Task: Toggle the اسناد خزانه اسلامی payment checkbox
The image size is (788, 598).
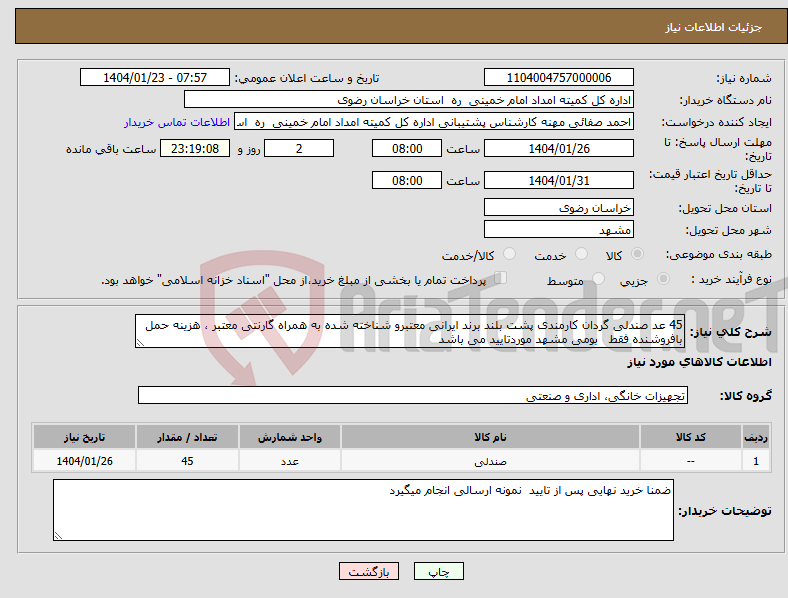Action: 501,278
